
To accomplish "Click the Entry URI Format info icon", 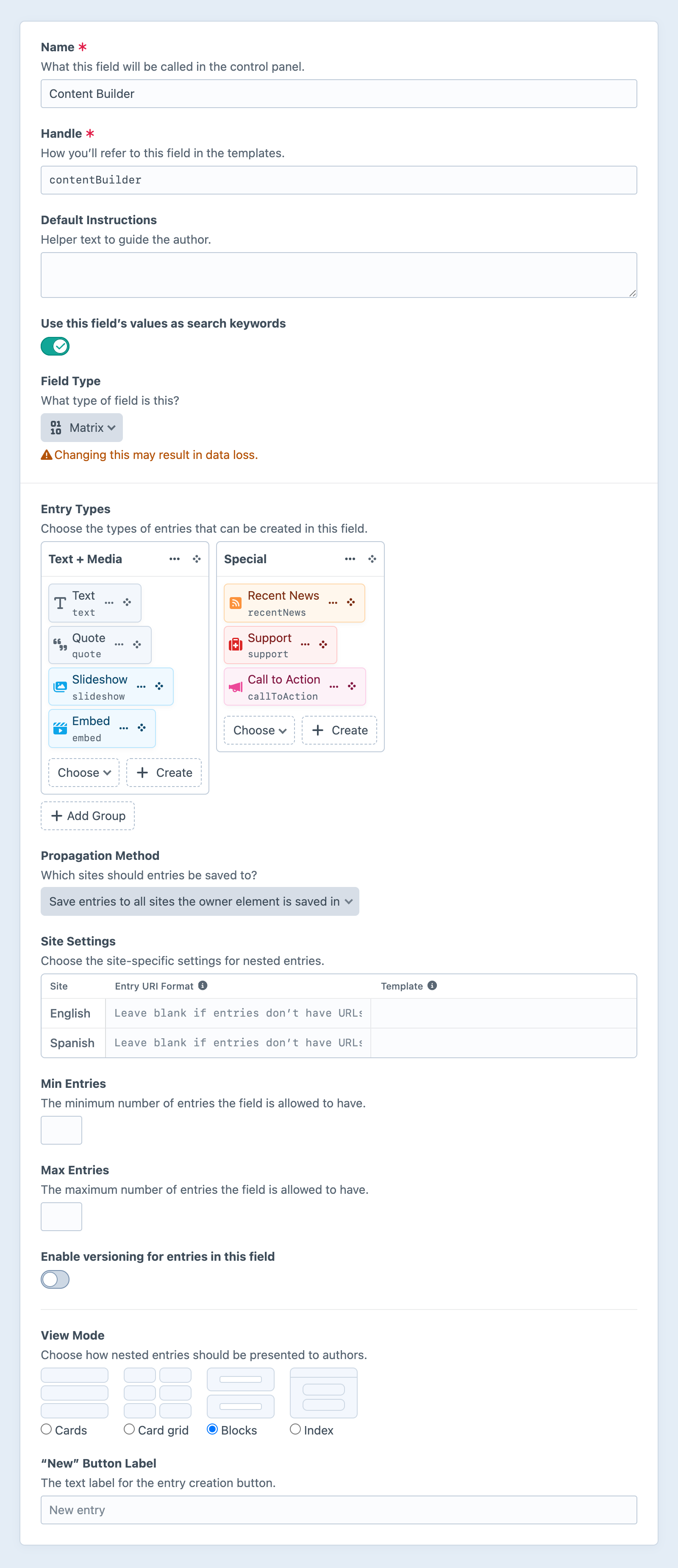I will [203, 985].
